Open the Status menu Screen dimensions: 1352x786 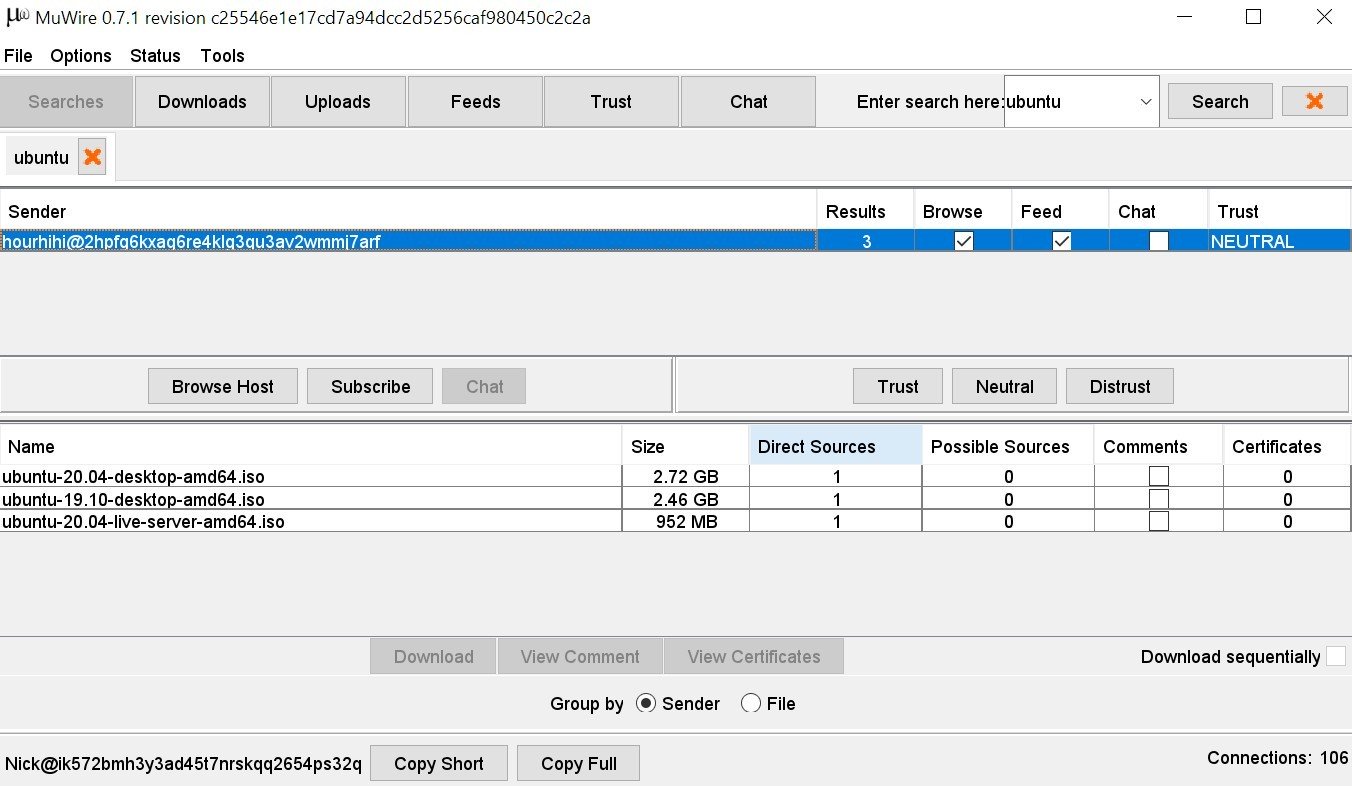click(x=155, y=56)
